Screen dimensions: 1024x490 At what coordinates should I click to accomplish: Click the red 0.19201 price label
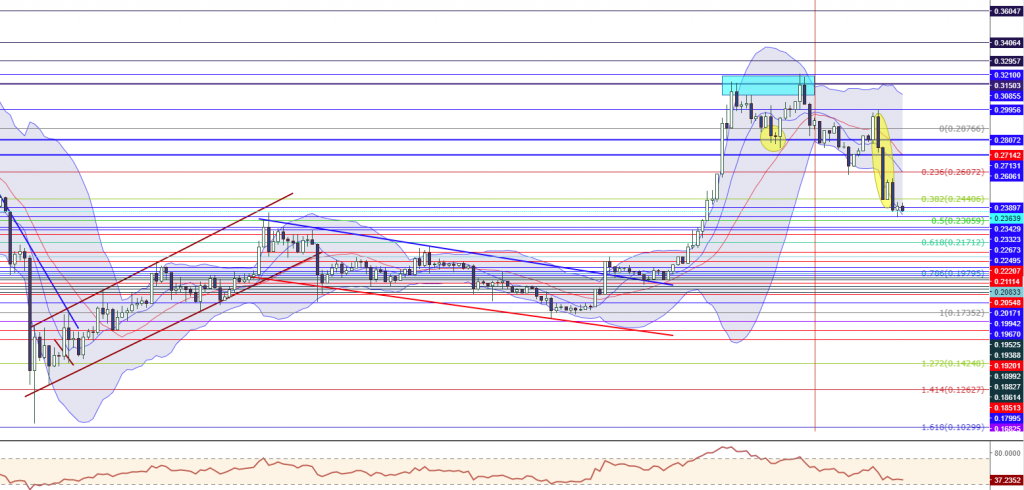[x=1007, y=365]
